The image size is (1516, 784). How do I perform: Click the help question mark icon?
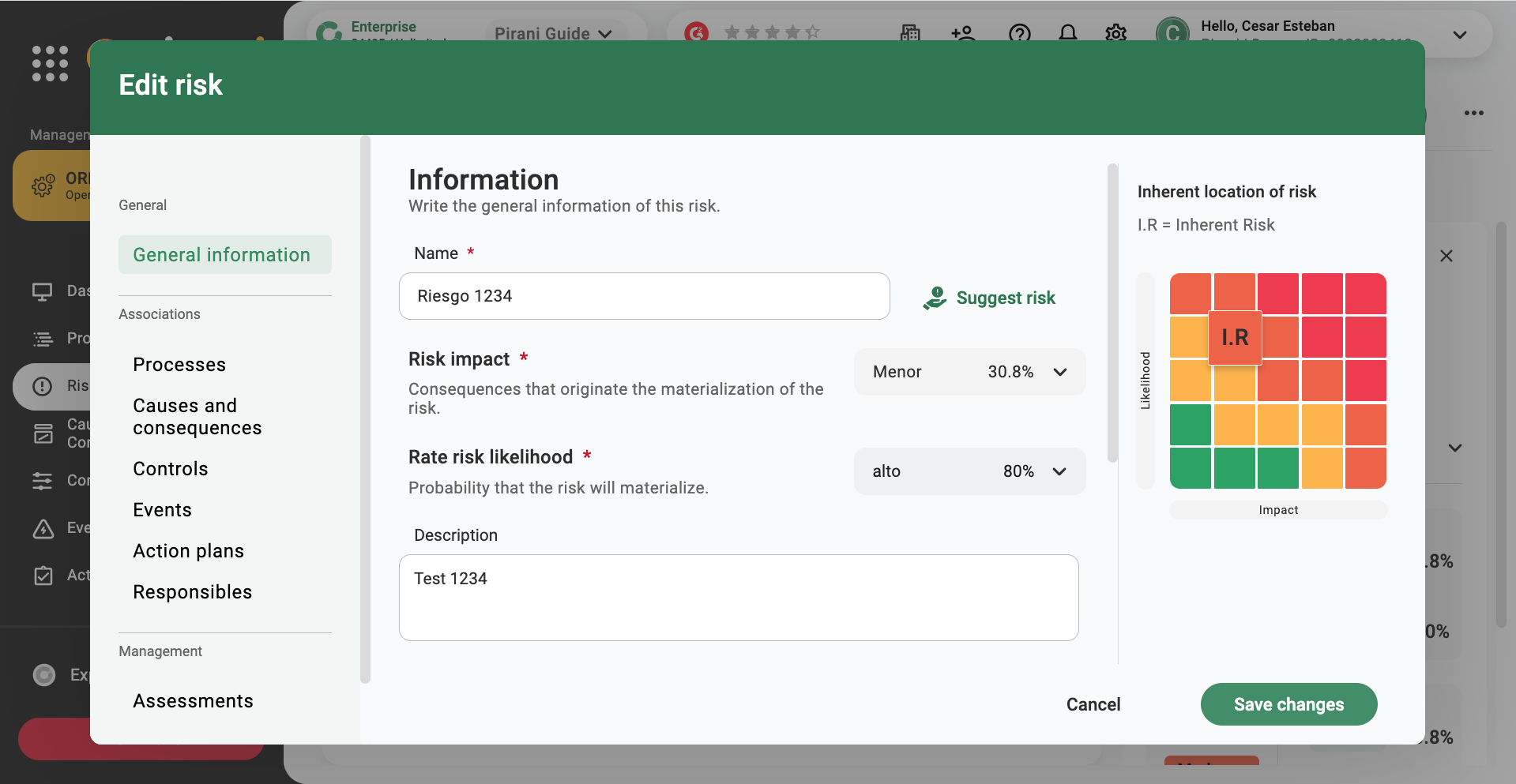coord(1019,33)
